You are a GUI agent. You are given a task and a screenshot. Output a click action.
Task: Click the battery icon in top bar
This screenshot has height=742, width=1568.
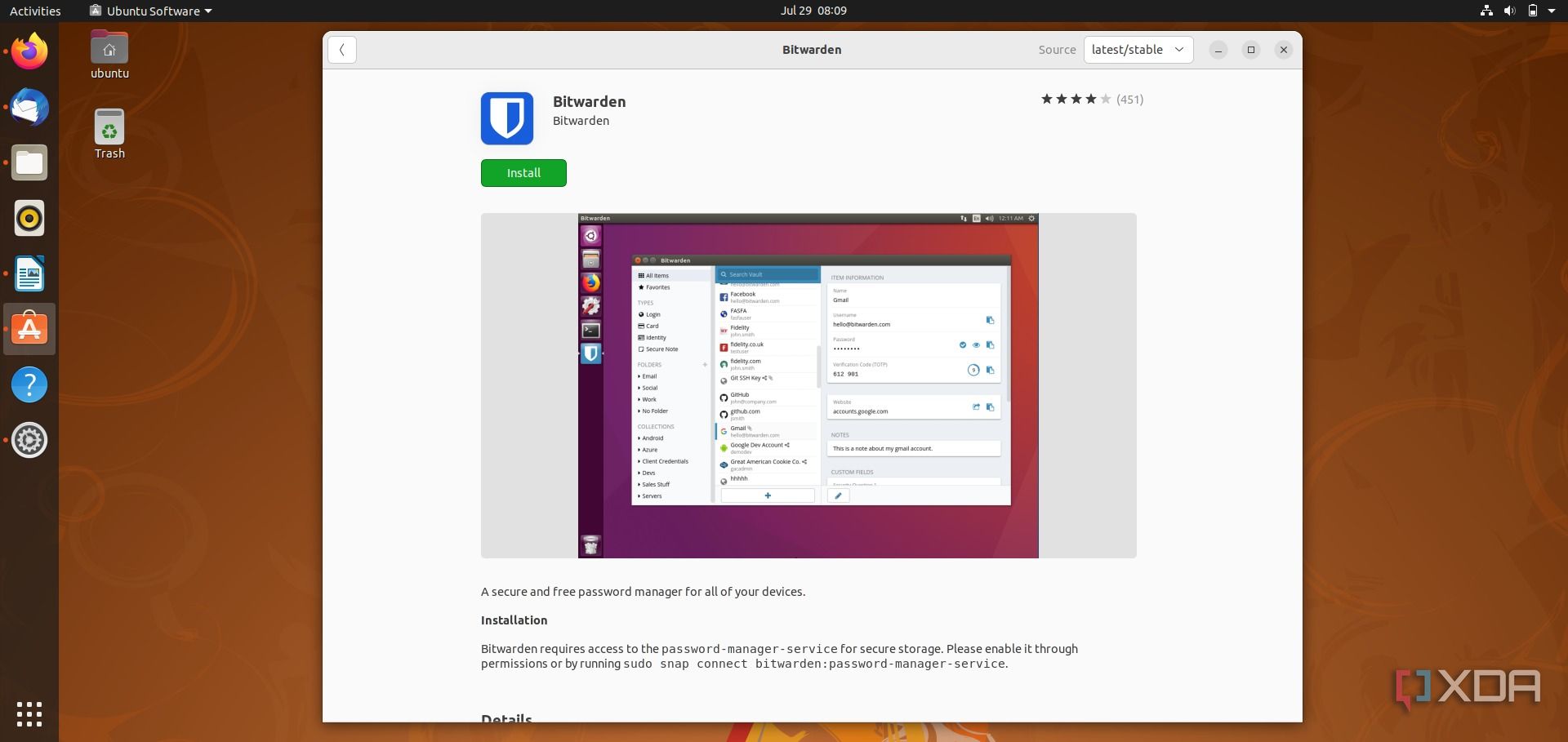pyautogui.click(x=1533, y=11)
